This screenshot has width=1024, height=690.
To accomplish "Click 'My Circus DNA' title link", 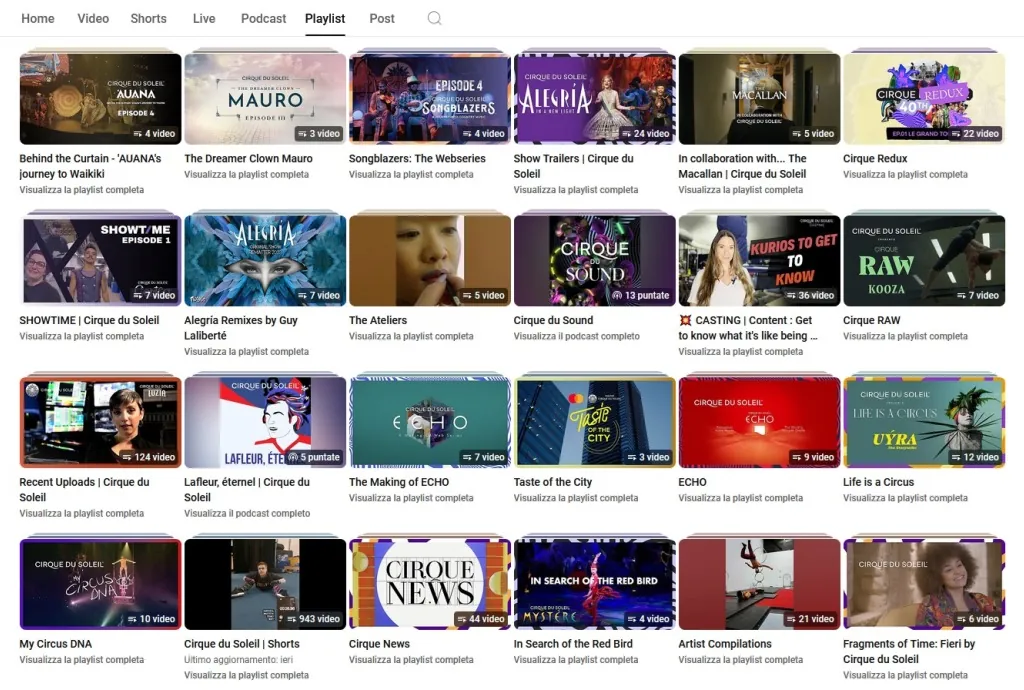I will [56, 644].
